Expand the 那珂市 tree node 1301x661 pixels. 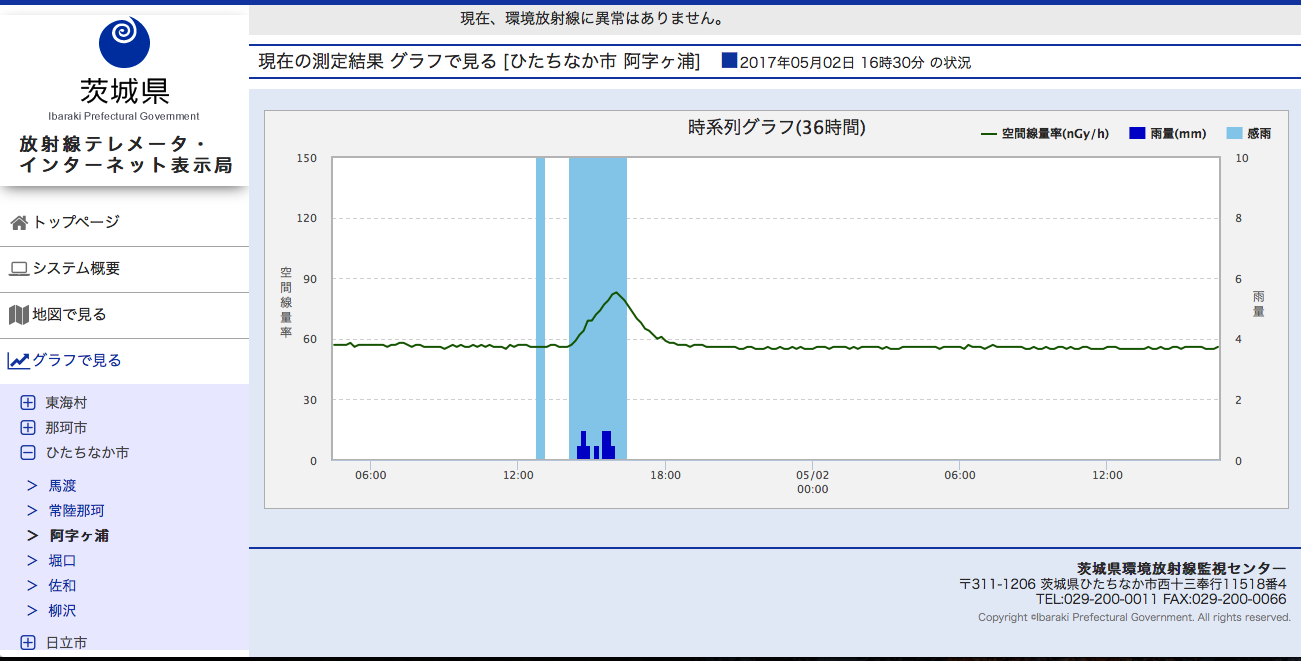[28, 428]
